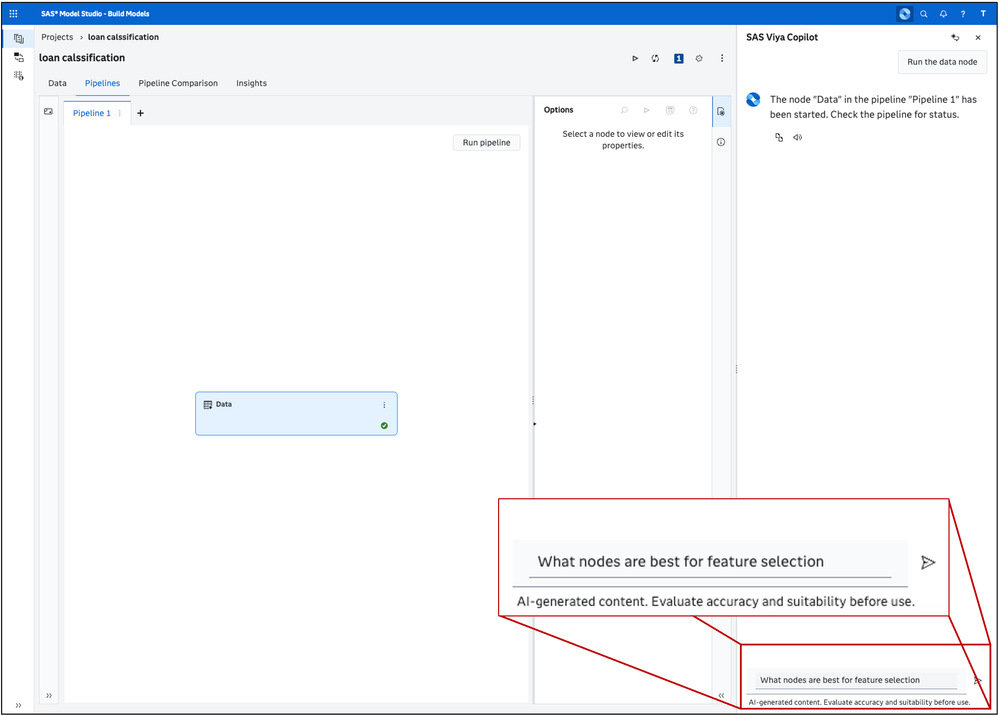Open the Pipeline 1 tab options menu
The height and width of the screenshot is (715, 999).
point(120,113)
